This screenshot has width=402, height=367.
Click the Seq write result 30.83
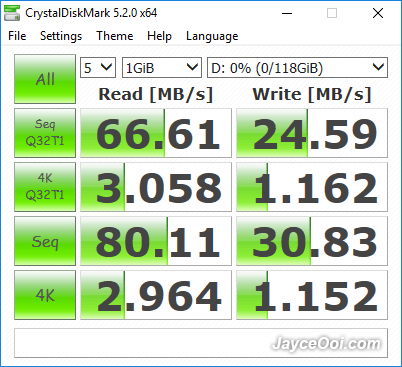312,241
